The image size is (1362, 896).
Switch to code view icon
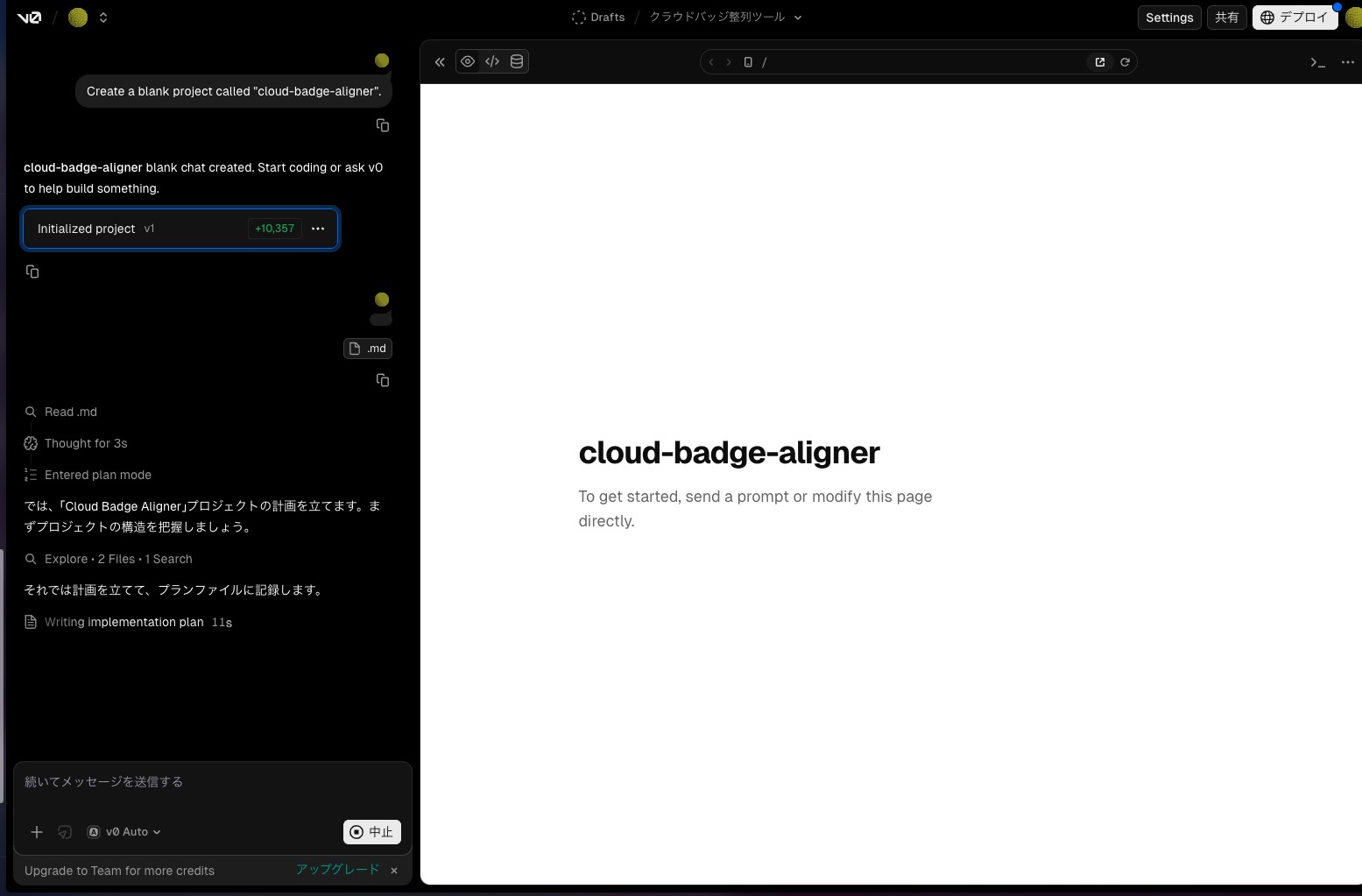click(x=492, y=61)
